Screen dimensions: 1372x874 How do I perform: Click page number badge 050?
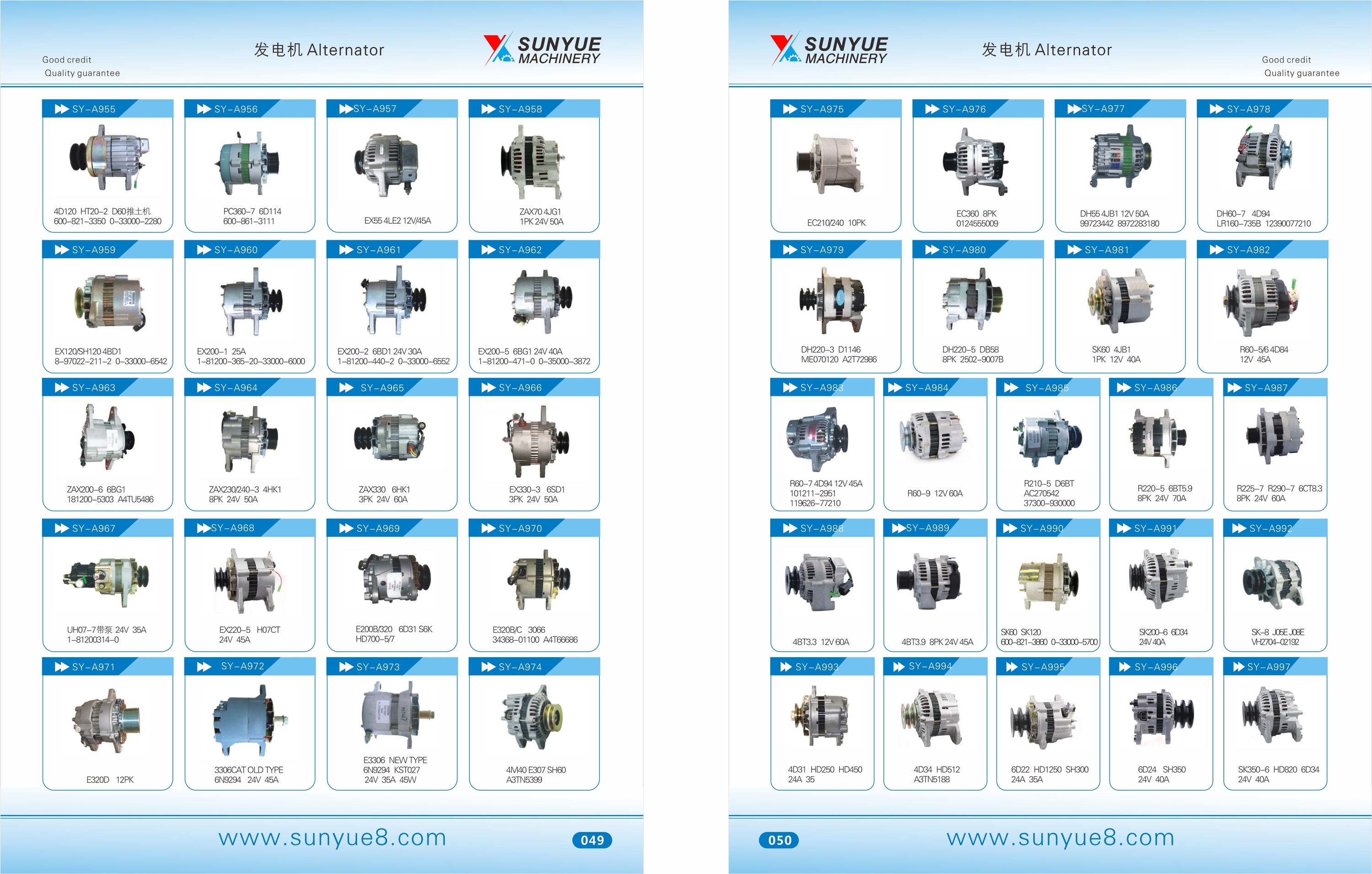pyautogui.click(x=779, y=840)
